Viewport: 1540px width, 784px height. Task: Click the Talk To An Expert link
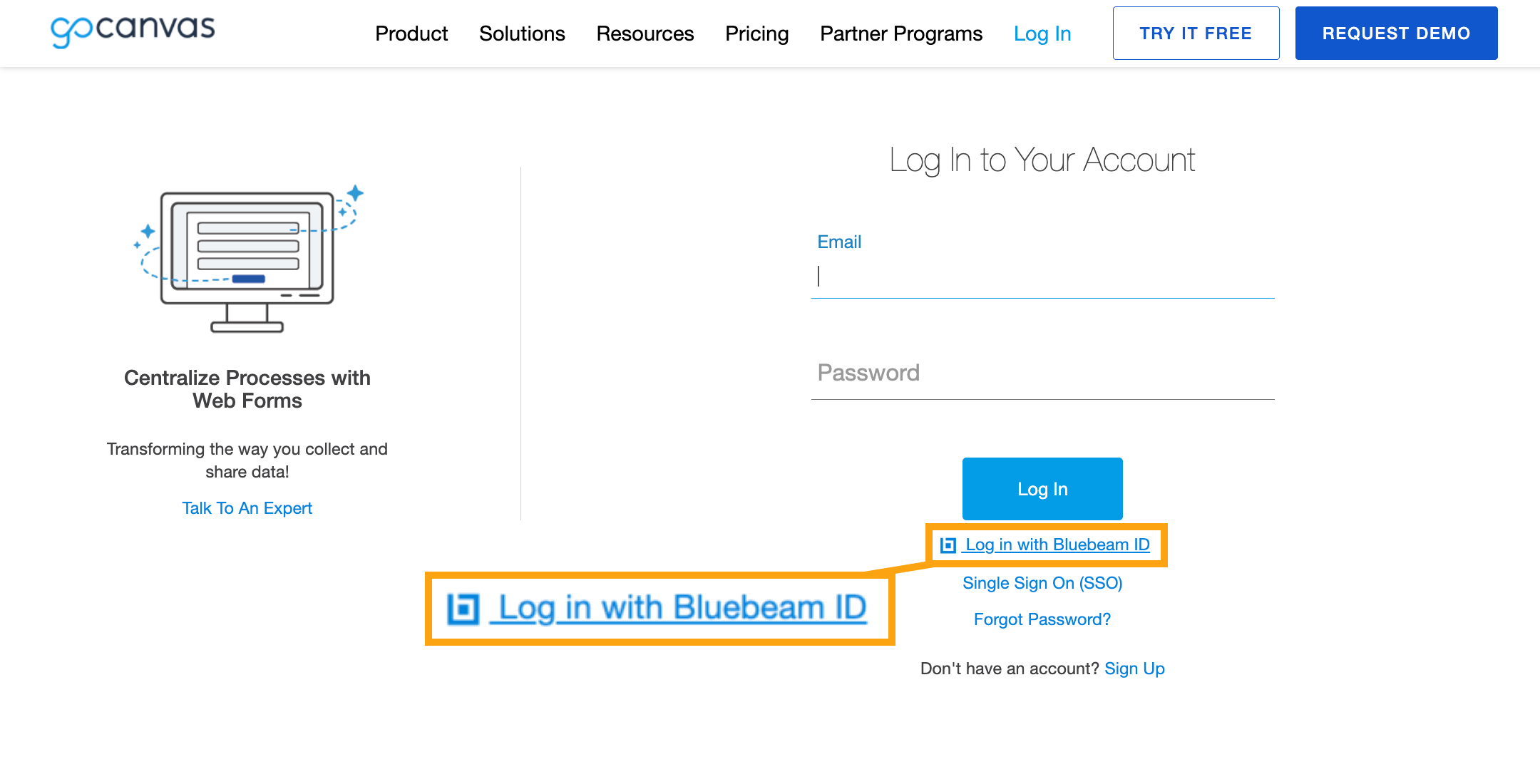pyautogui.click(x=247, y=507)
